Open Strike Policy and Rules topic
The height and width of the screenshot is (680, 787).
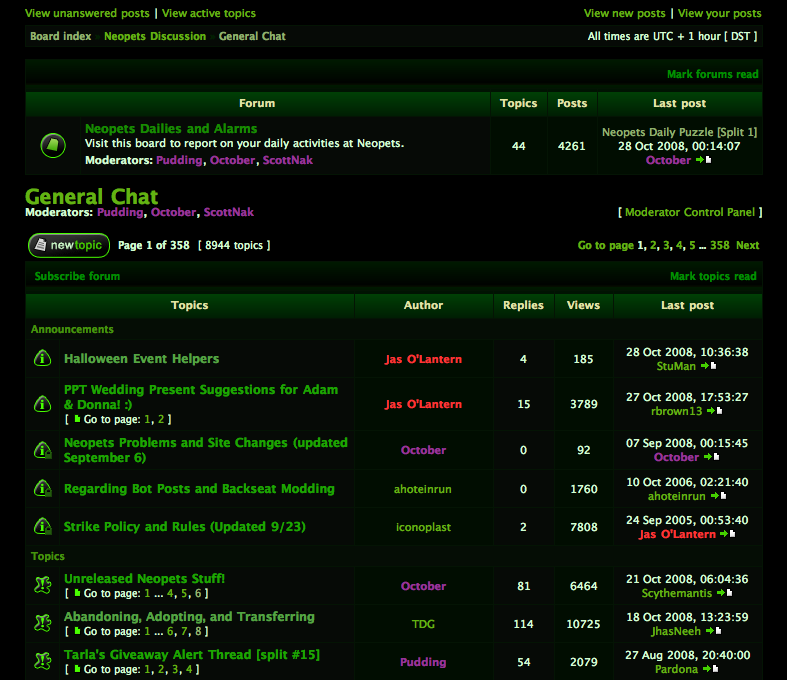pyautogui.click(x=185, y=527)
